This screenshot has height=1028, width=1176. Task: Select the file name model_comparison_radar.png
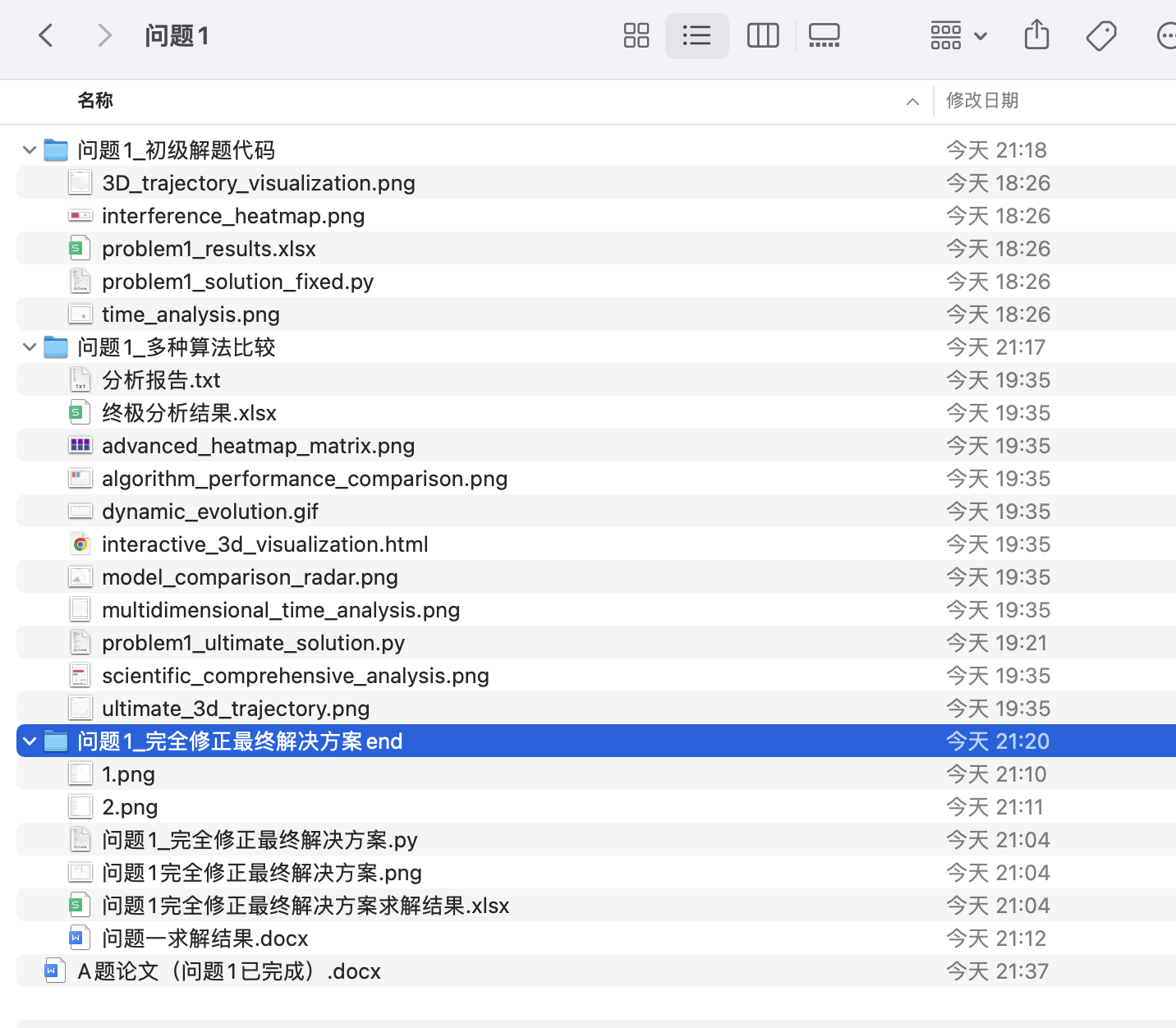pyautogui.click(x=250, y=577)
